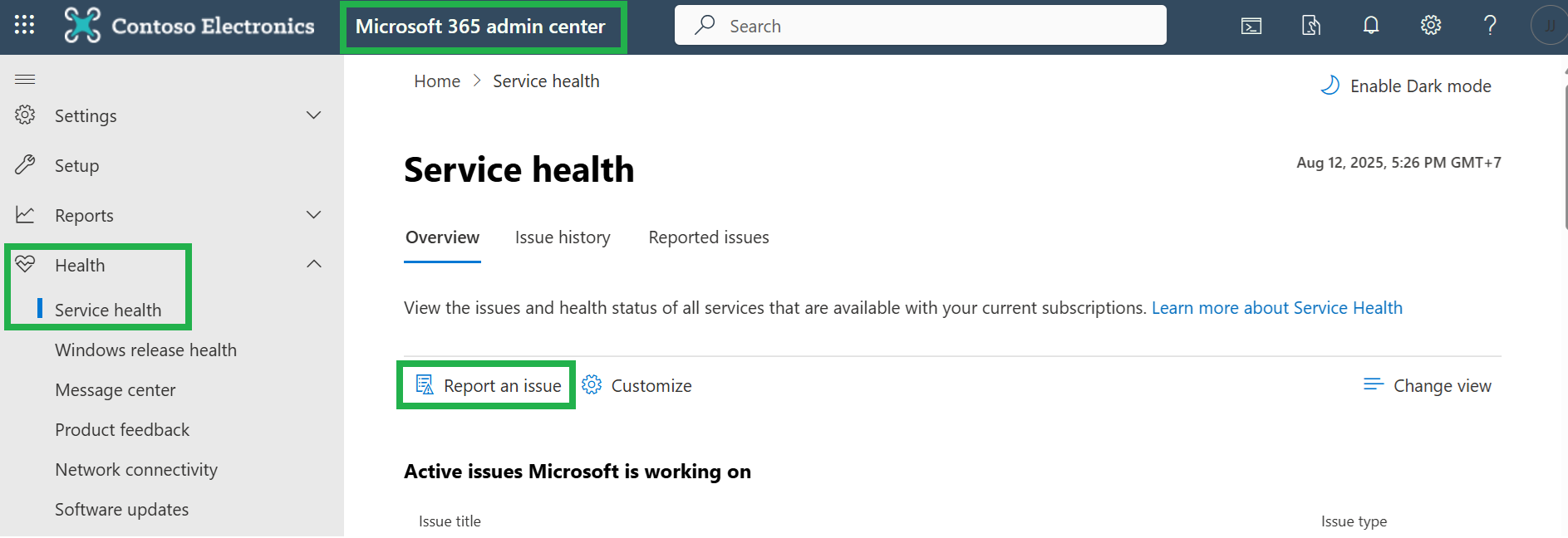Click the Change view list icon
Image resolution: width=1568 pixels, height=538 pixels.
tap(1374, 384)
